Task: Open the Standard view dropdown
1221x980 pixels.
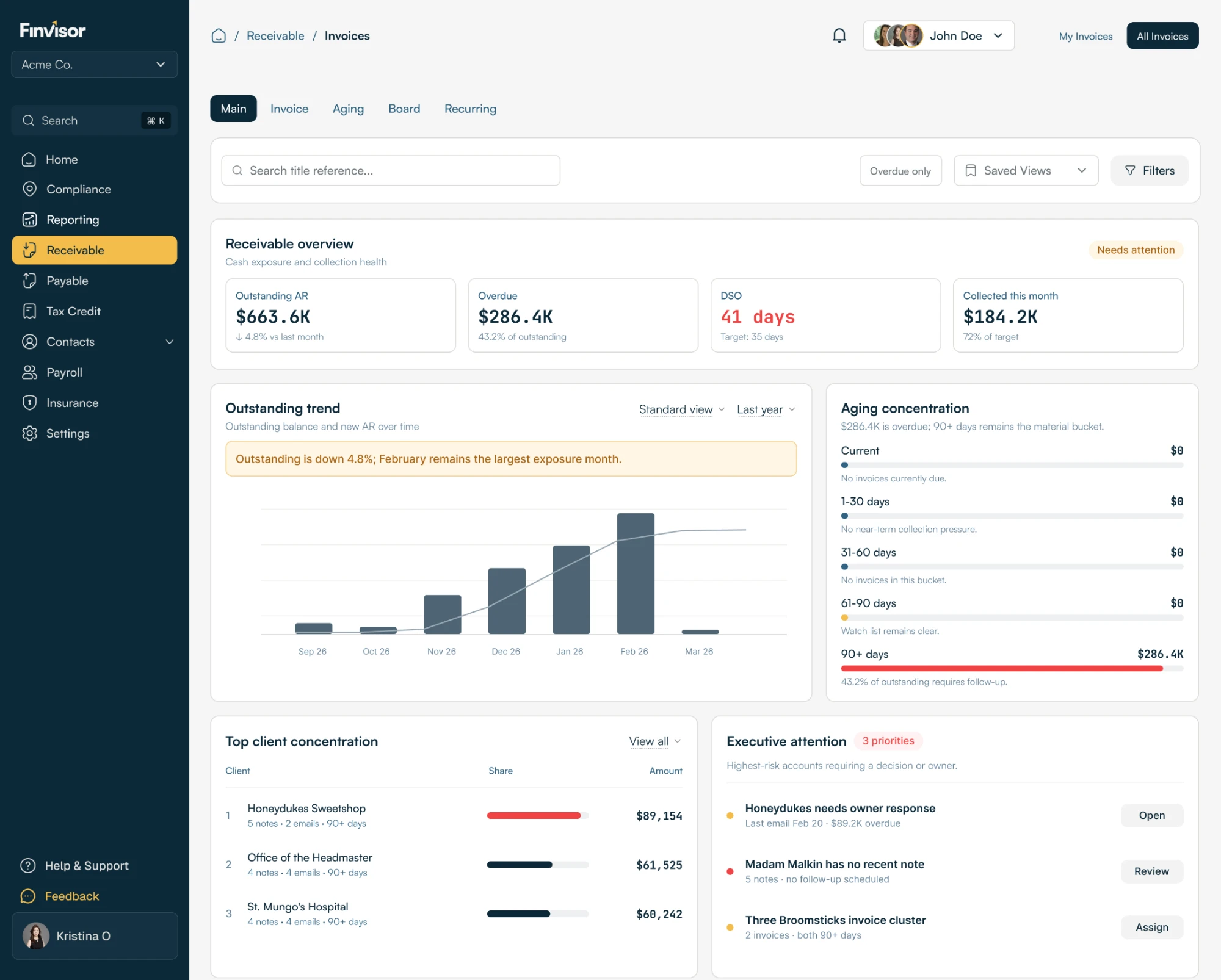Action: [681, 409]
